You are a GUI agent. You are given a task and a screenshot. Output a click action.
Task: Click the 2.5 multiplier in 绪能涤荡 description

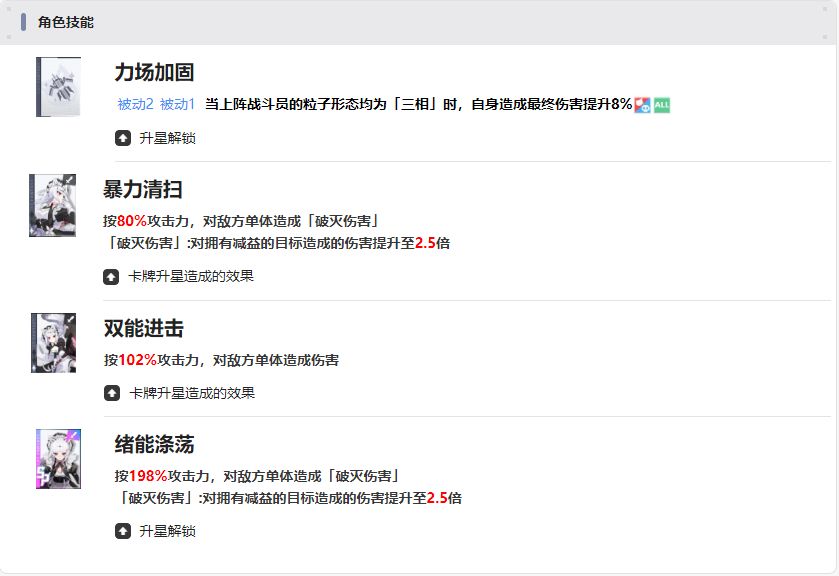click(x=437, y=498)
